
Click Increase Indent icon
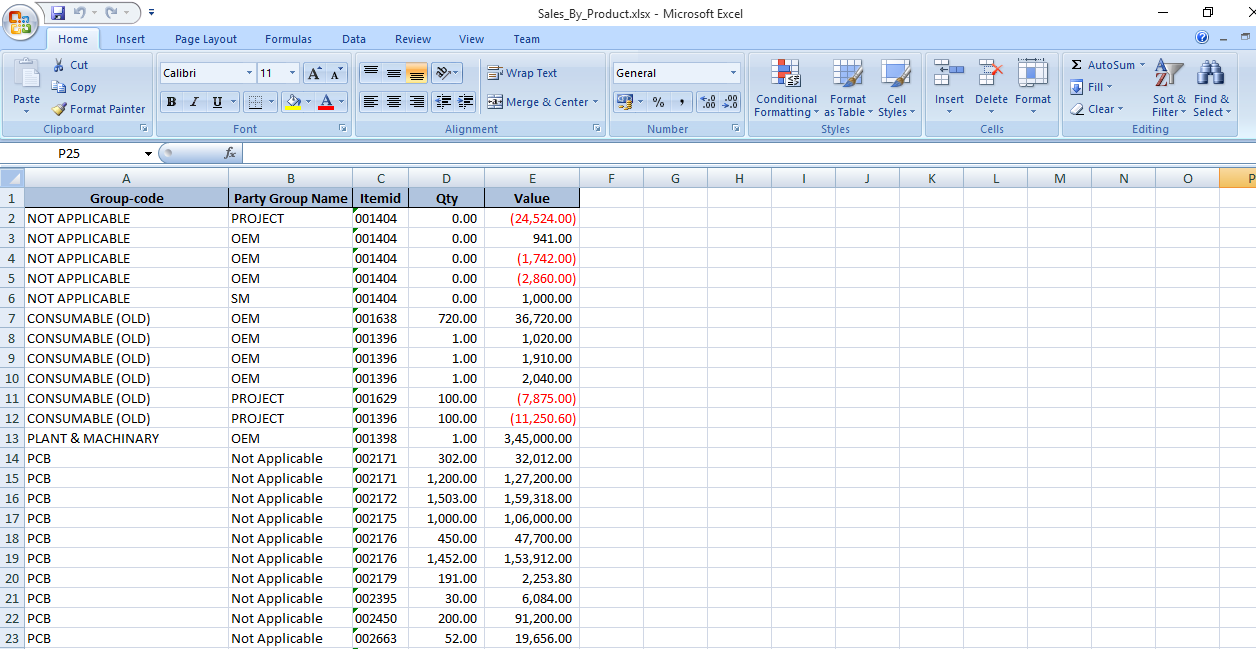[465, 102]
